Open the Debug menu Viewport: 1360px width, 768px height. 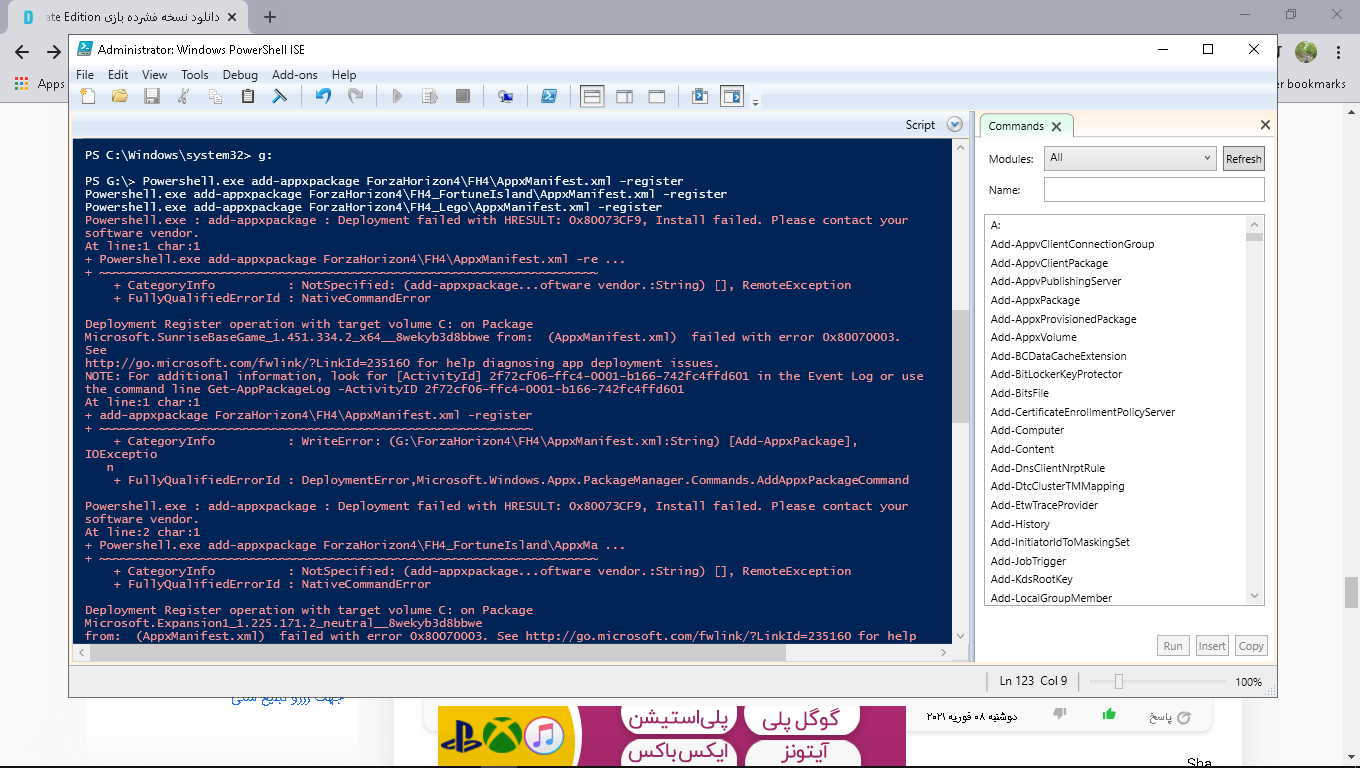coord(240,75)
